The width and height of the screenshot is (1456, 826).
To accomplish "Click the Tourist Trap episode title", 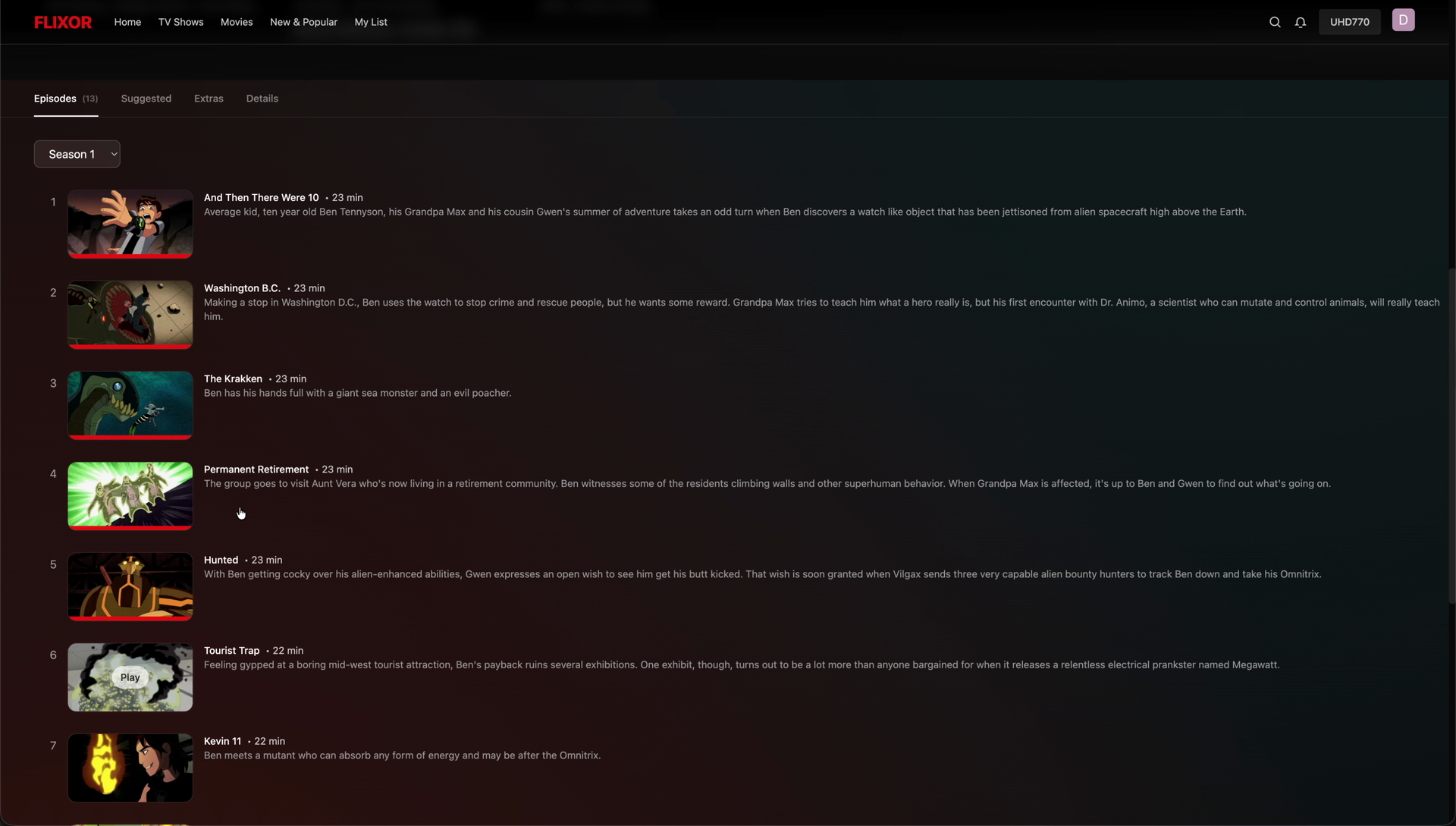I will point(231,651).
